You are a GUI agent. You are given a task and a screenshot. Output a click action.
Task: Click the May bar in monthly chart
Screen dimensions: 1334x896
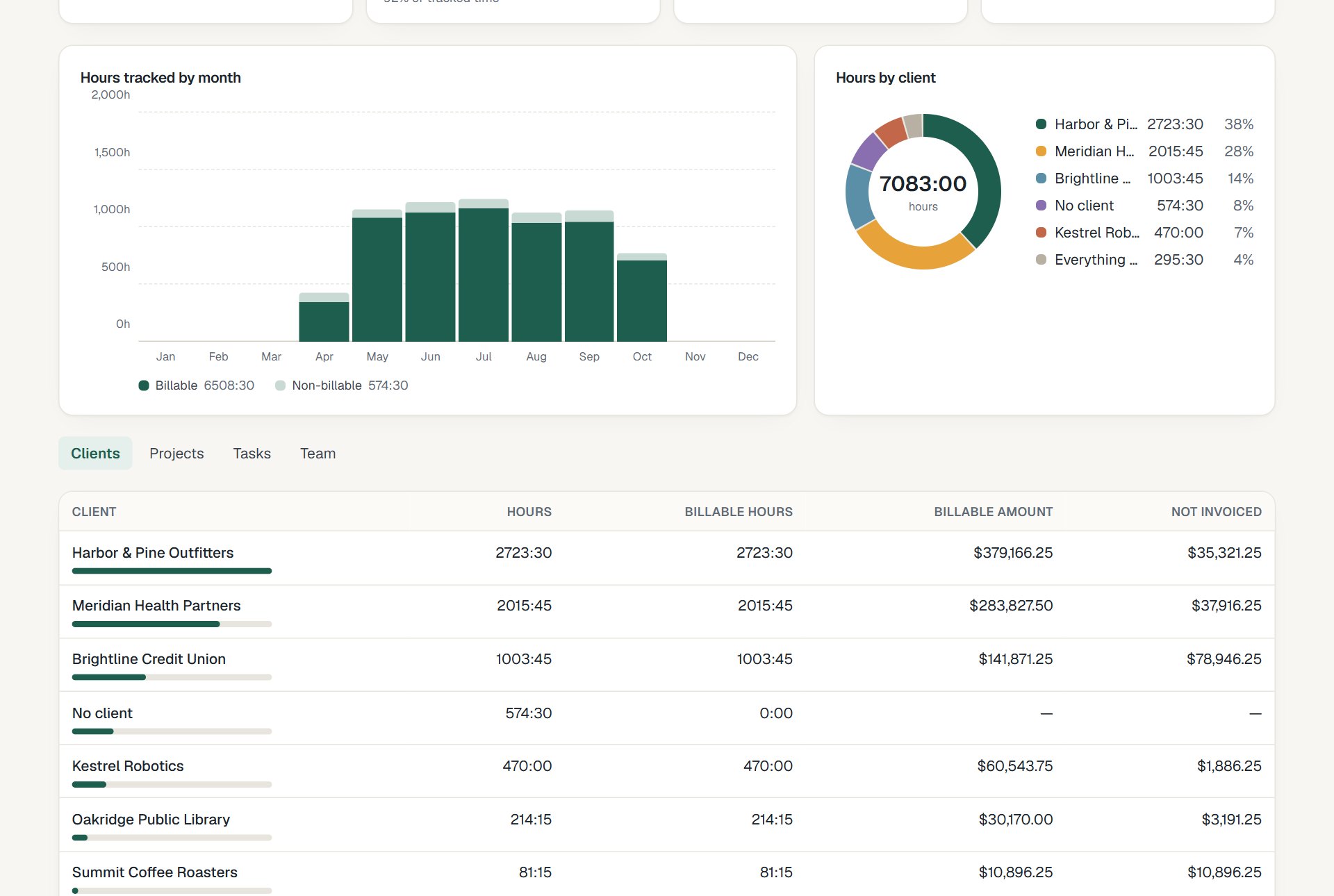pyautogui.click(x=377, y=276)
